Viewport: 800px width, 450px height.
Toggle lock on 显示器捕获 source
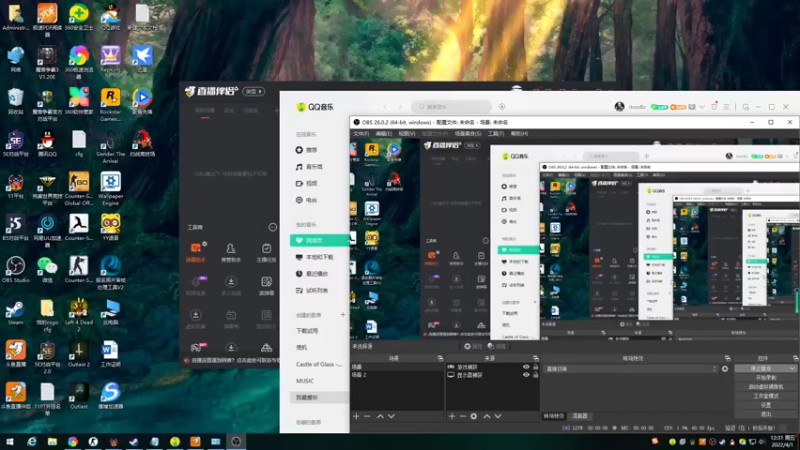click(536, 375)
